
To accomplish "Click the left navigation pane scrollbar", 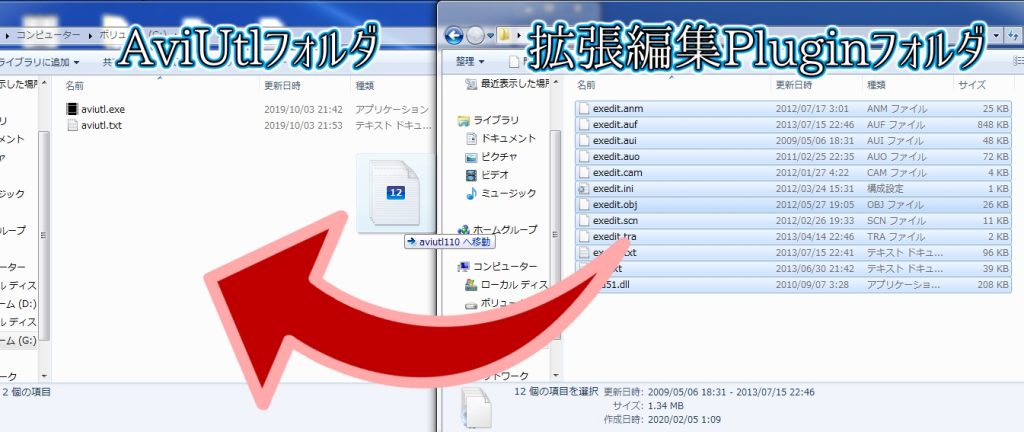I will click(44, 230).
